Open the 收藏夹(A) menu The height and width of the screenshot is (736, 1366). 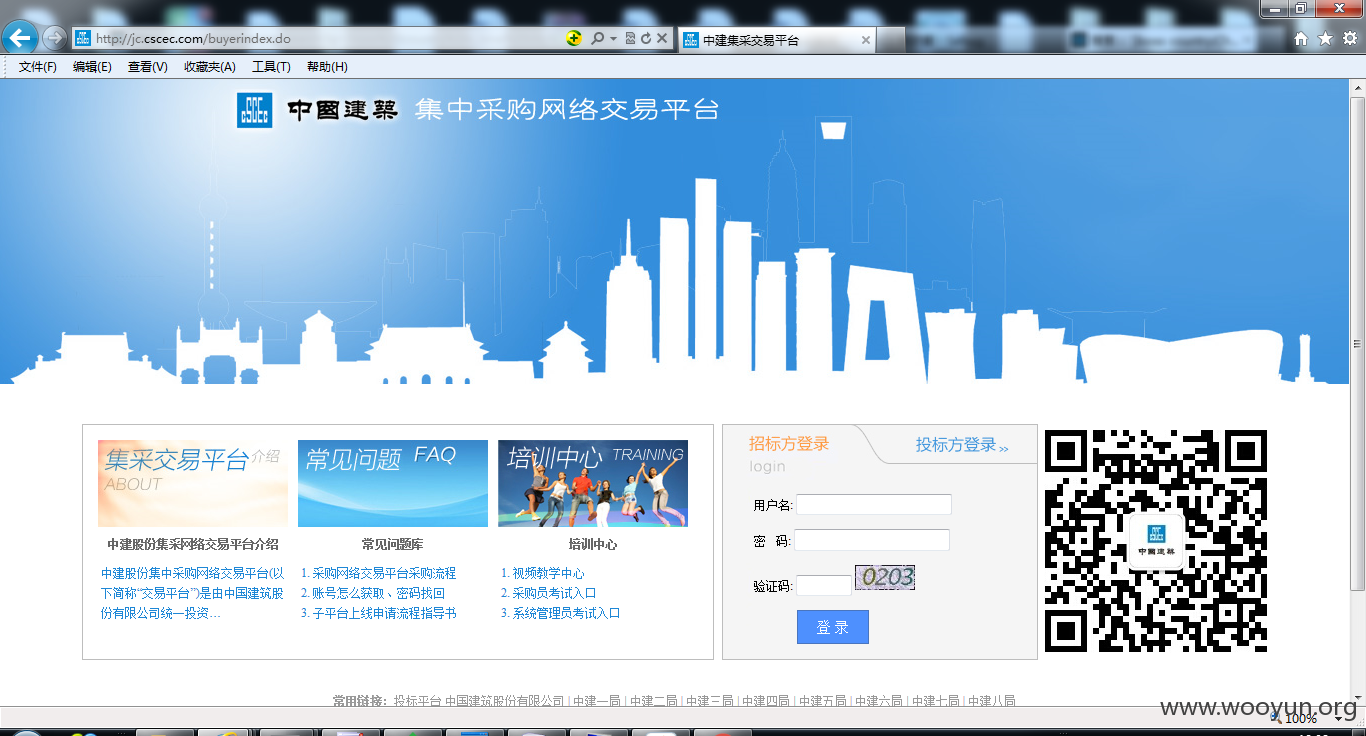[x=210, y=67]
